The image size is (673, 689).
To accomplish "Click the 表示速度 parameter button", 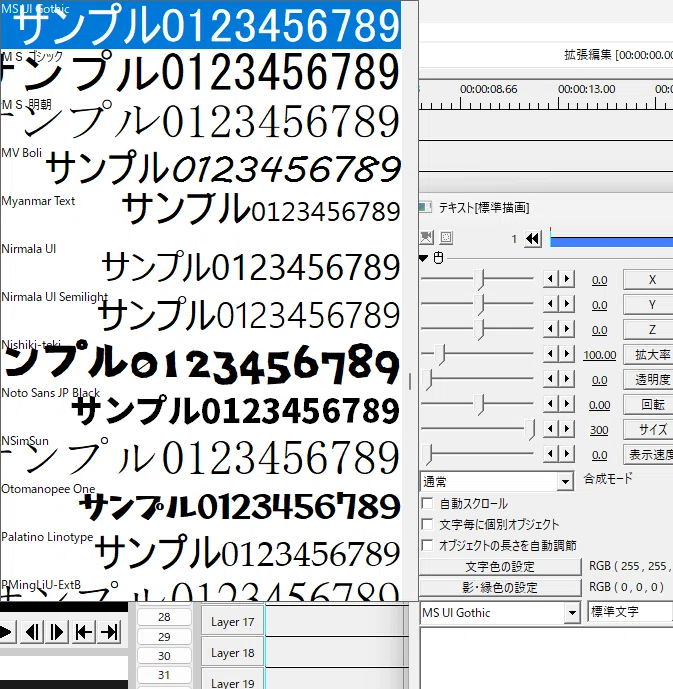I will (x=648, y=455).
